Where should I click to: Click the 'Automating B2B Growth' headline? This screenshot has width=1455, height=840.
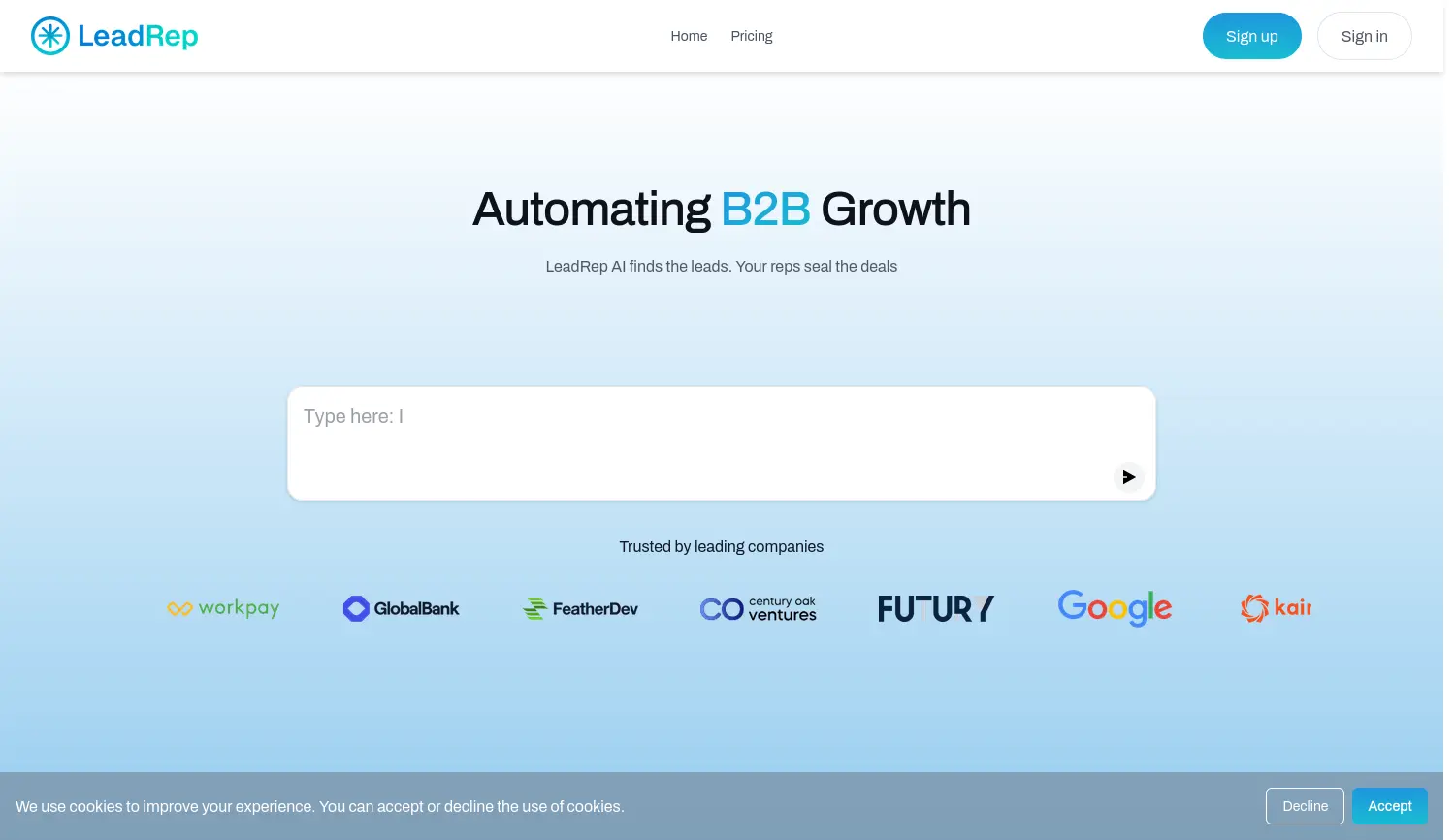[x=721, y=210]
